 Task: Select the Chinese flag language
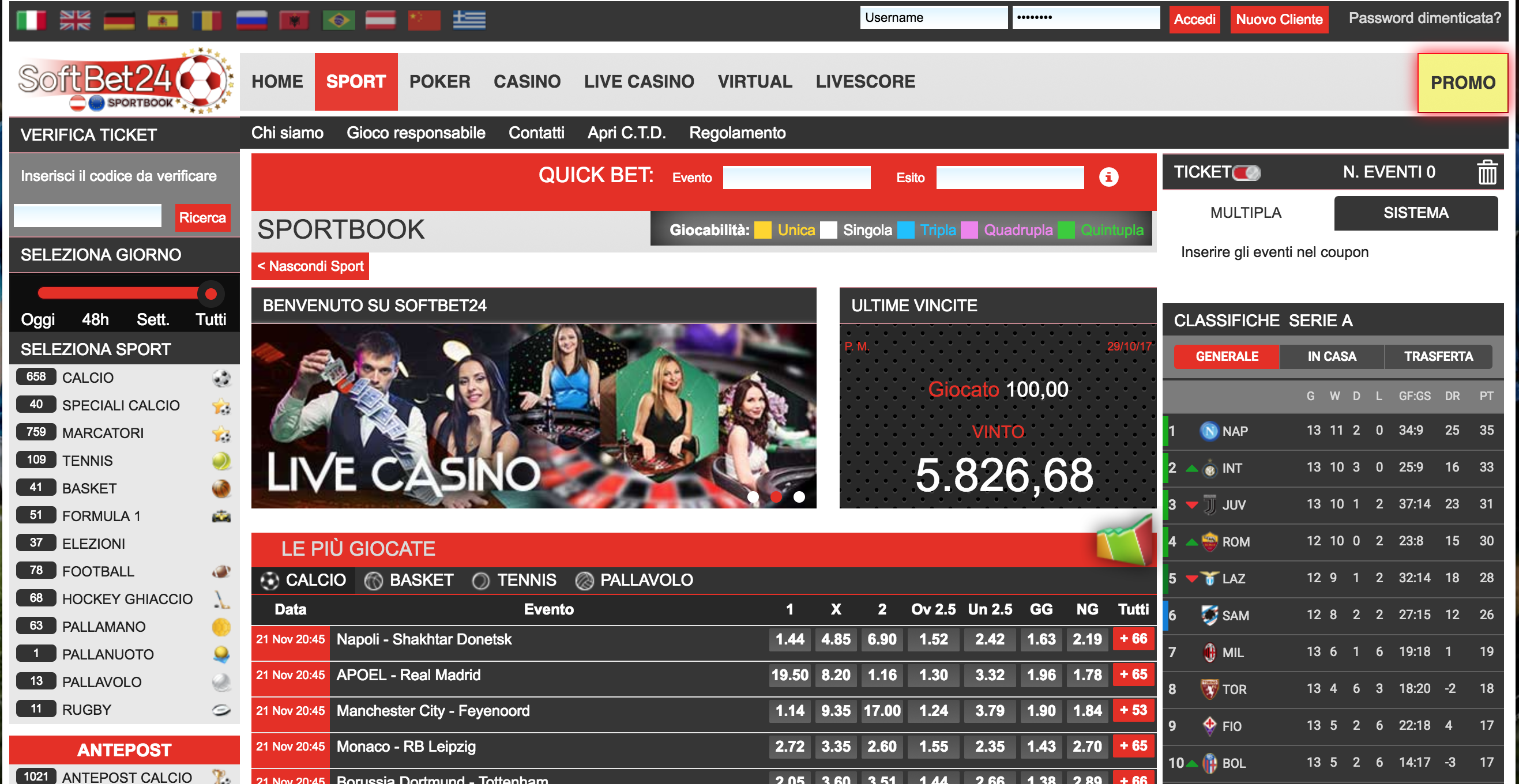pyautogui.click(x=424, y=20)
